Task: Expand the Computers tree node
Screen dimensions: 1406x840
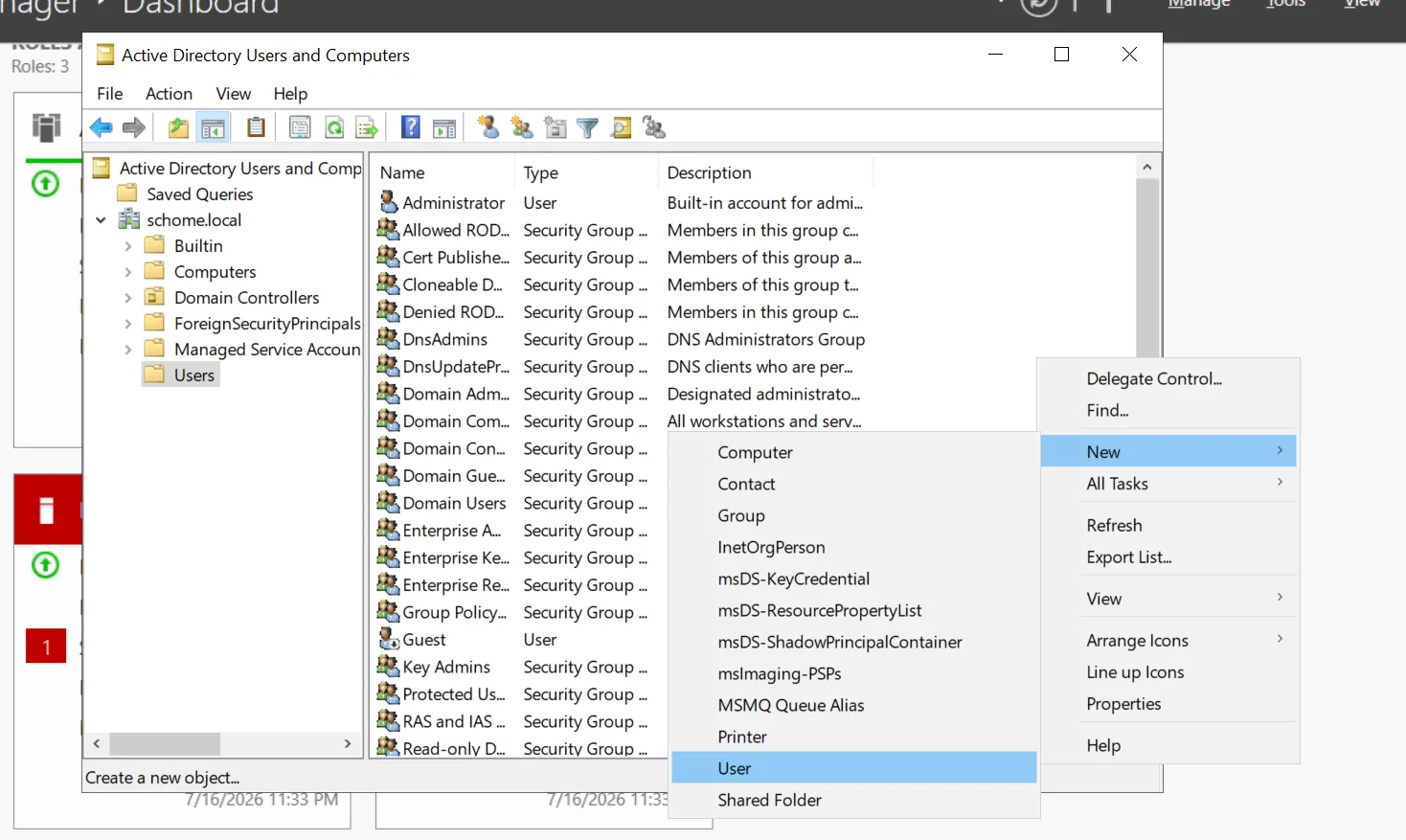Action: [128, 272]
